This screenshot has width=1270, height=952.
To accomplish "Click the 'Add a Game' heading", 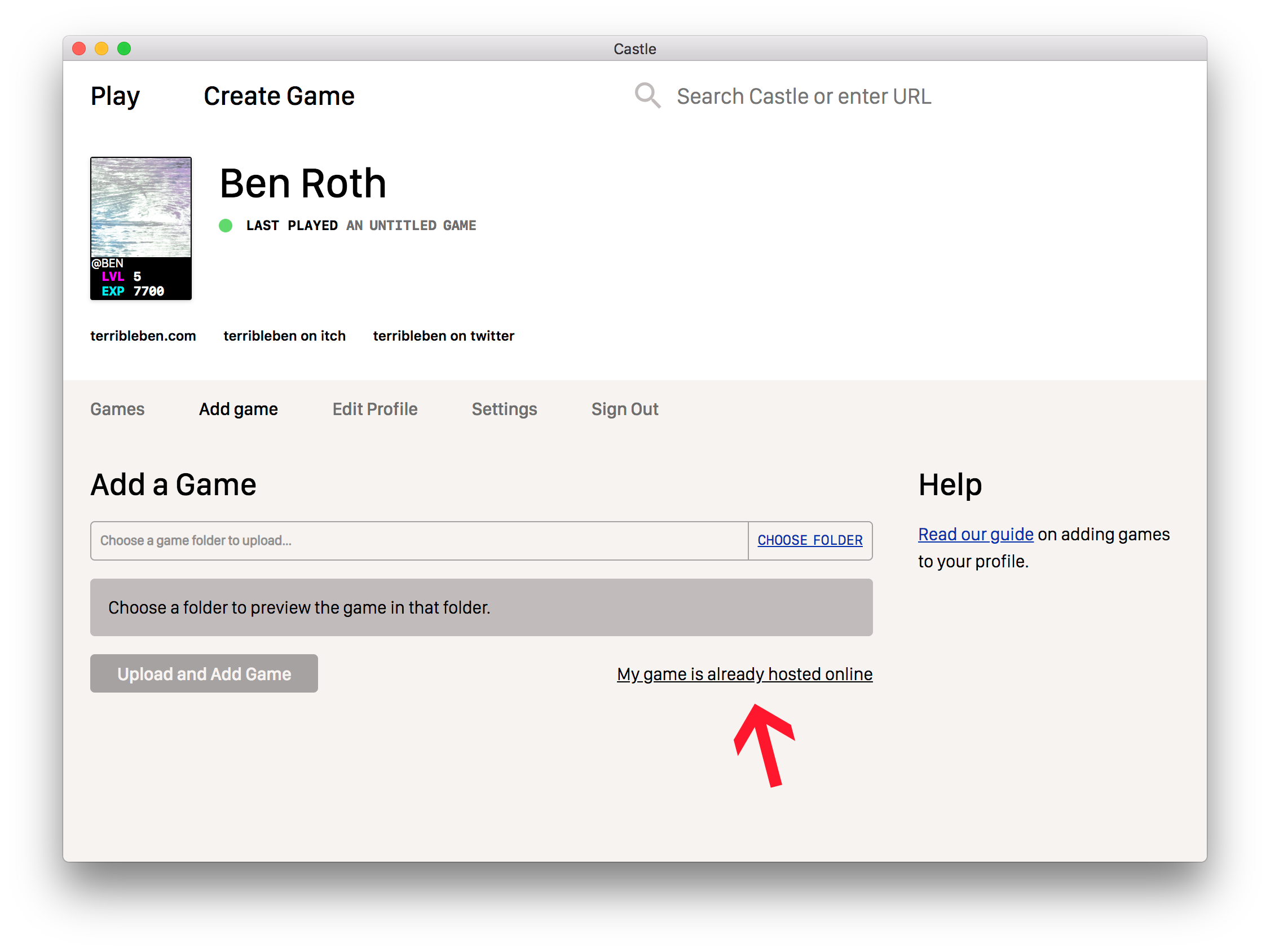I will click(173, 484).
